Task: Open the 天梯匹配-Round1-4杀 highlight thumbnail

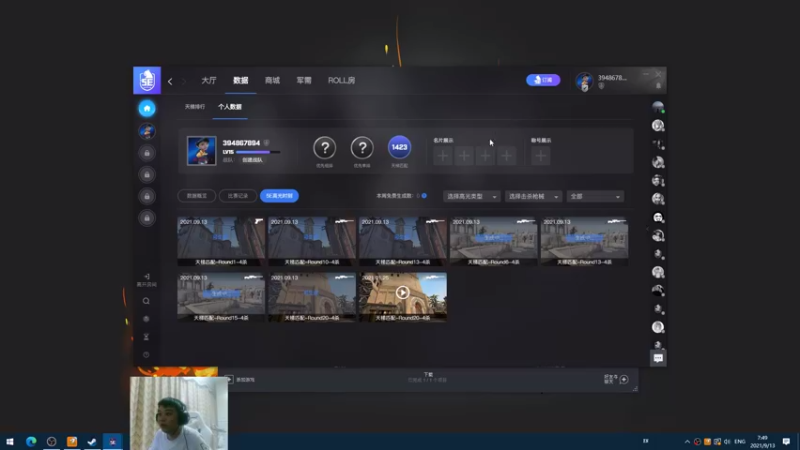Action: tap(221, 241)
